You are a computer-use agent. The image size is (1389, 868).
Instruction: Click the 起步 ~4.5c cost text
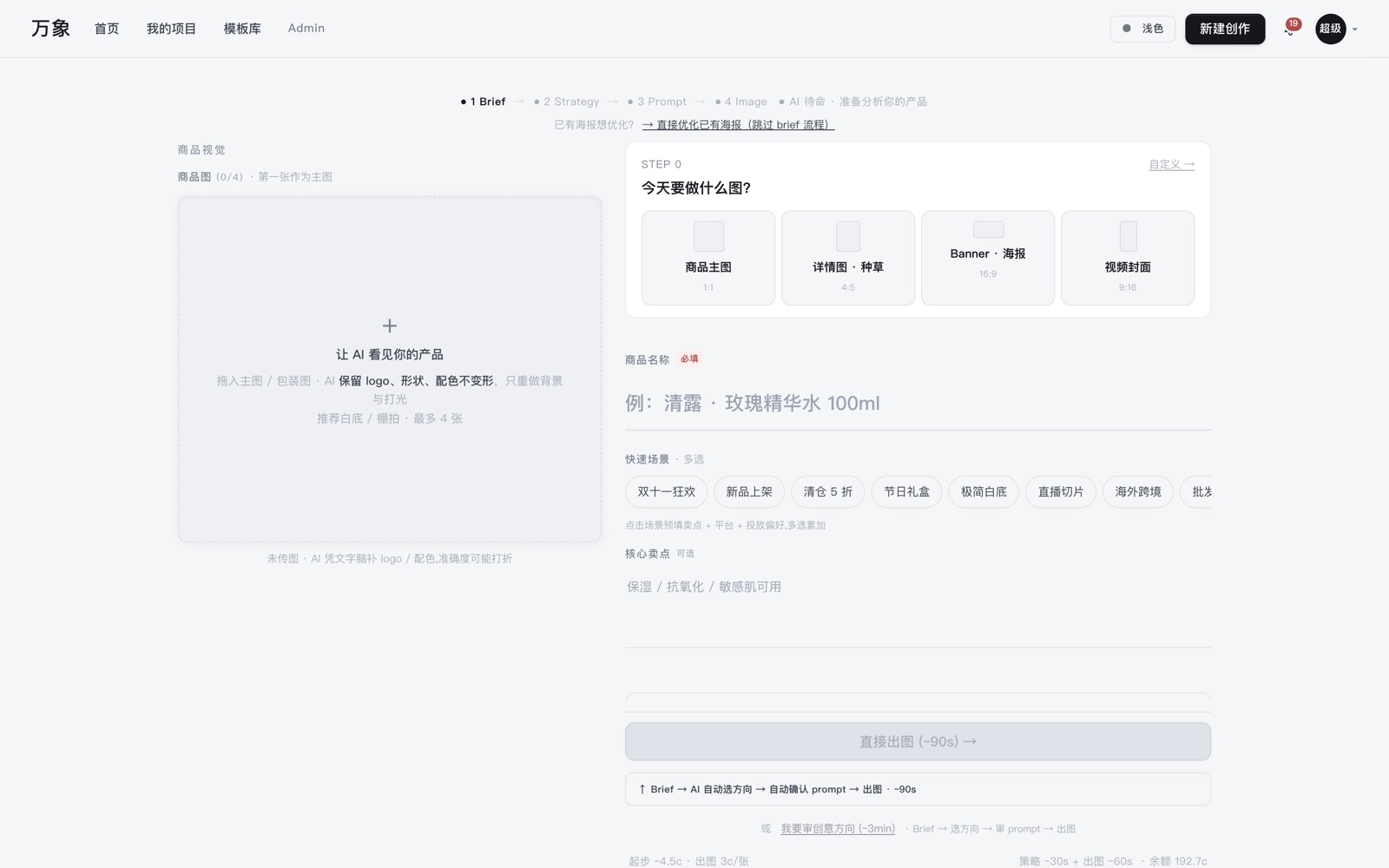pyautogui.click(x=655, y=861)
